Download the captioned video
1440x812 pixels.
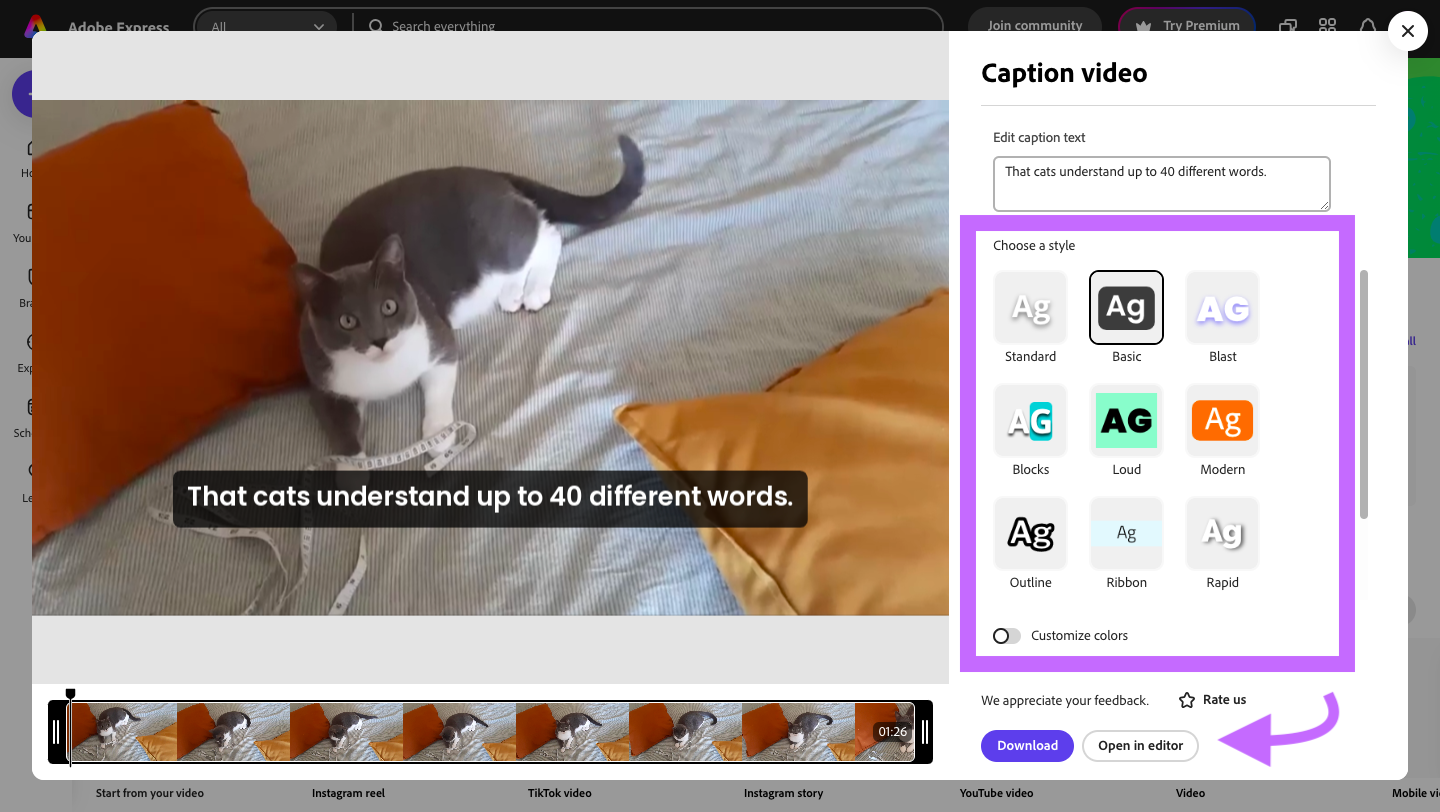point(1027,745)
